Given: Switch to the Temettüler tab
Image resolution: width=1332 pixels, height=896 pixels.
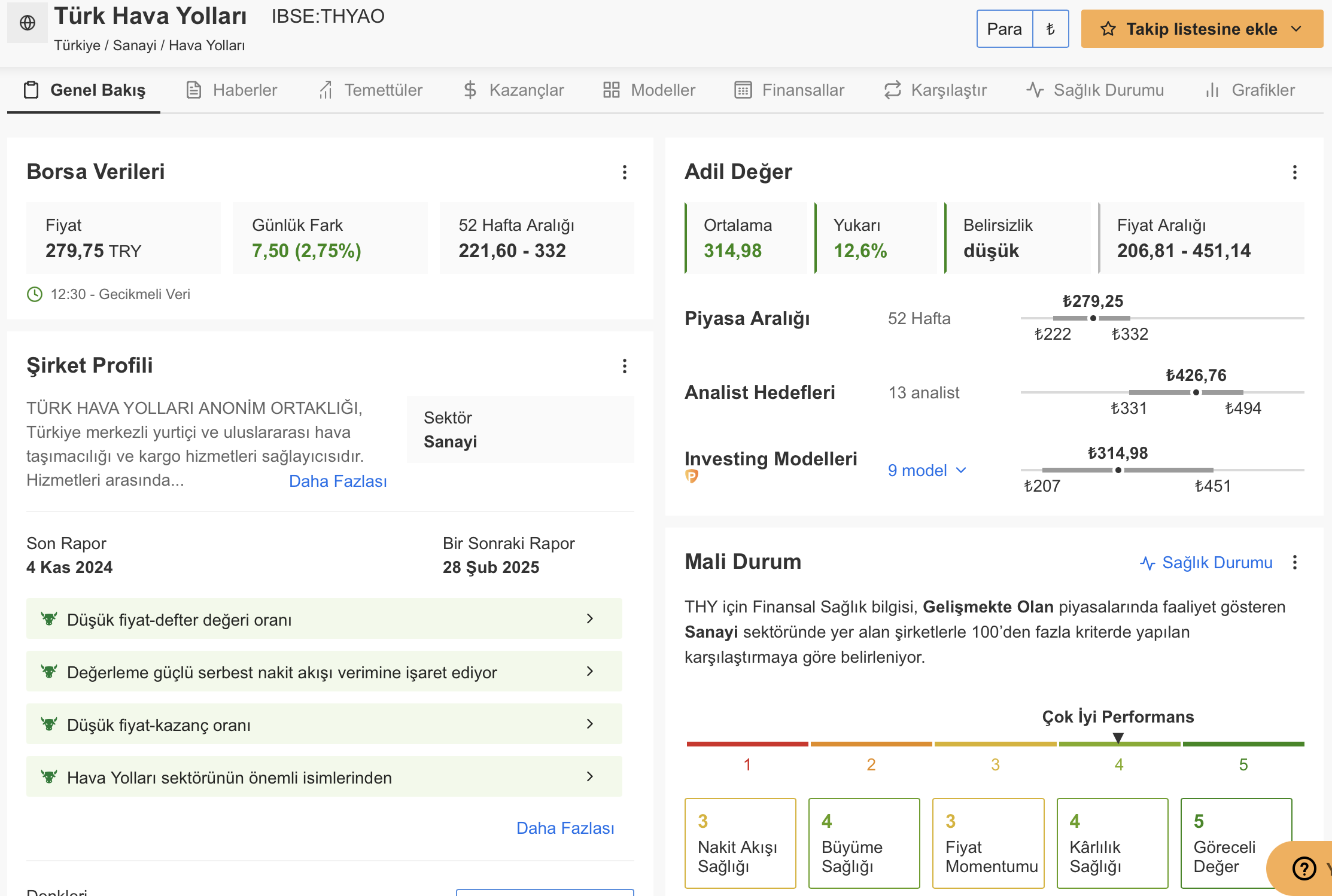Looking at the screenshot, I should [x=371, y=90].
